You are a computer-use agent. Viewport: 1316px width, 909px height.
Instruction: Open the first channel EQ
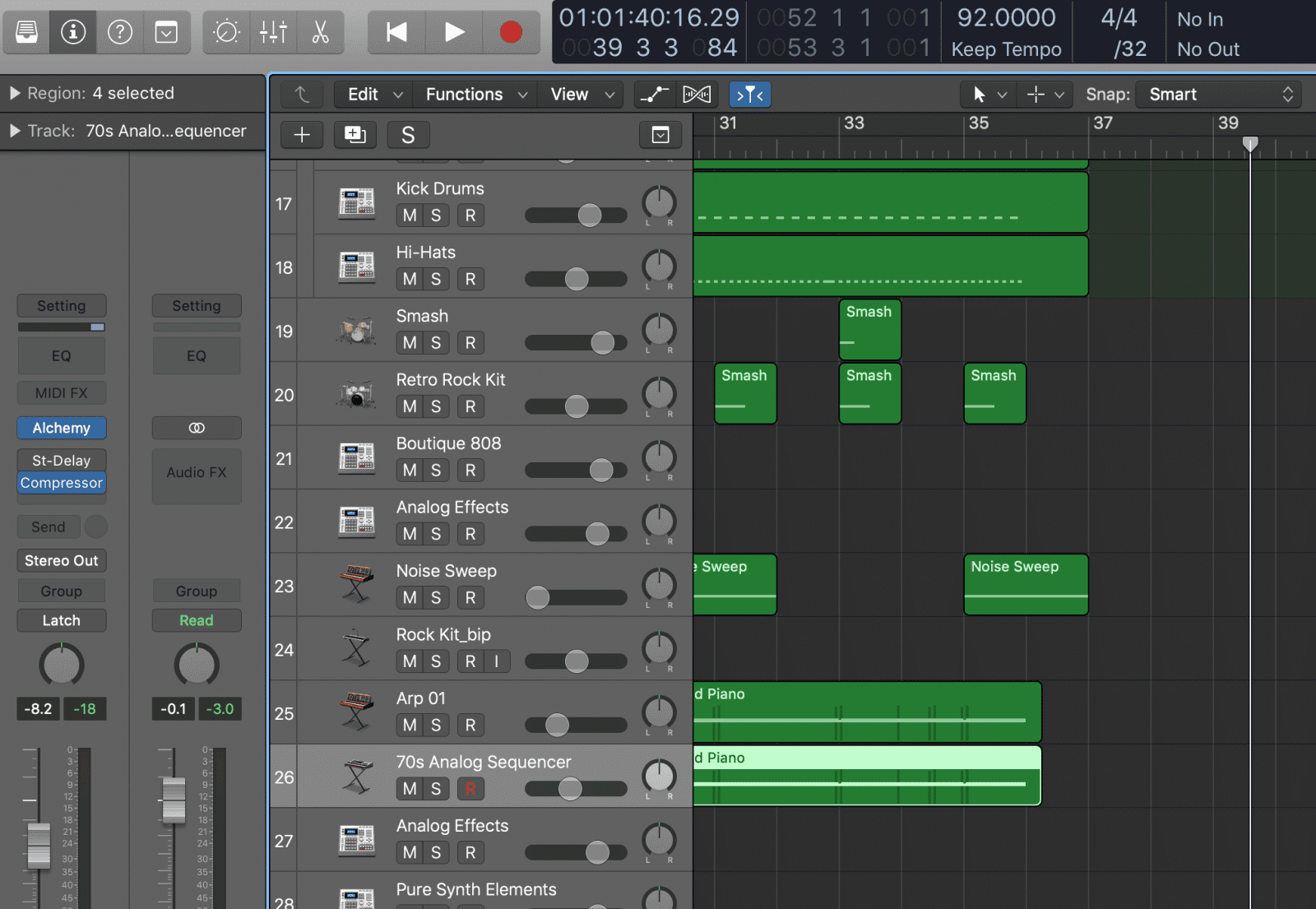click(62, 356)
